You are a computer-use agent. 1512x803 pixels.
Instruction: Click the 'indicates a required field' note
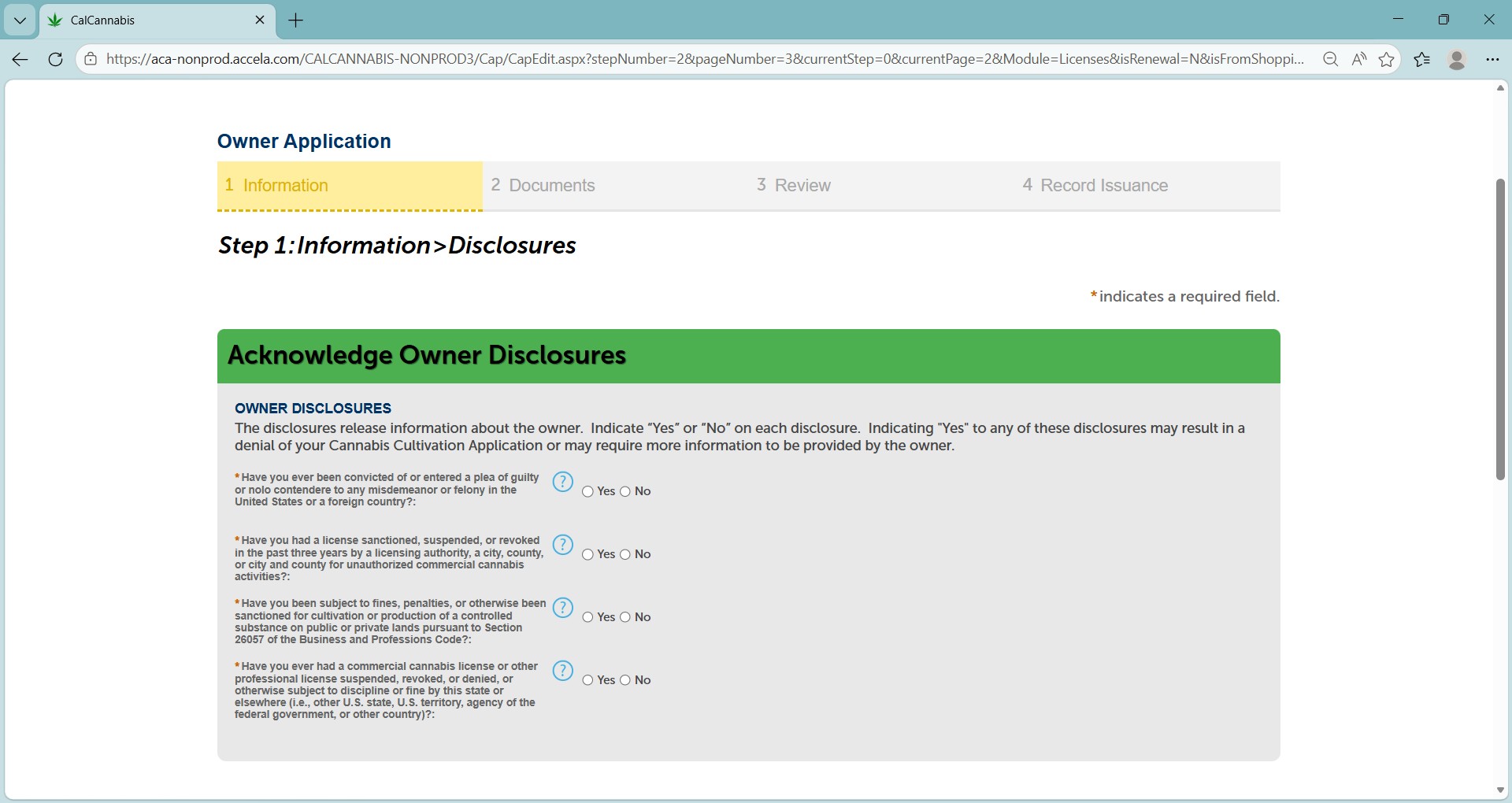coord(1184,296)
